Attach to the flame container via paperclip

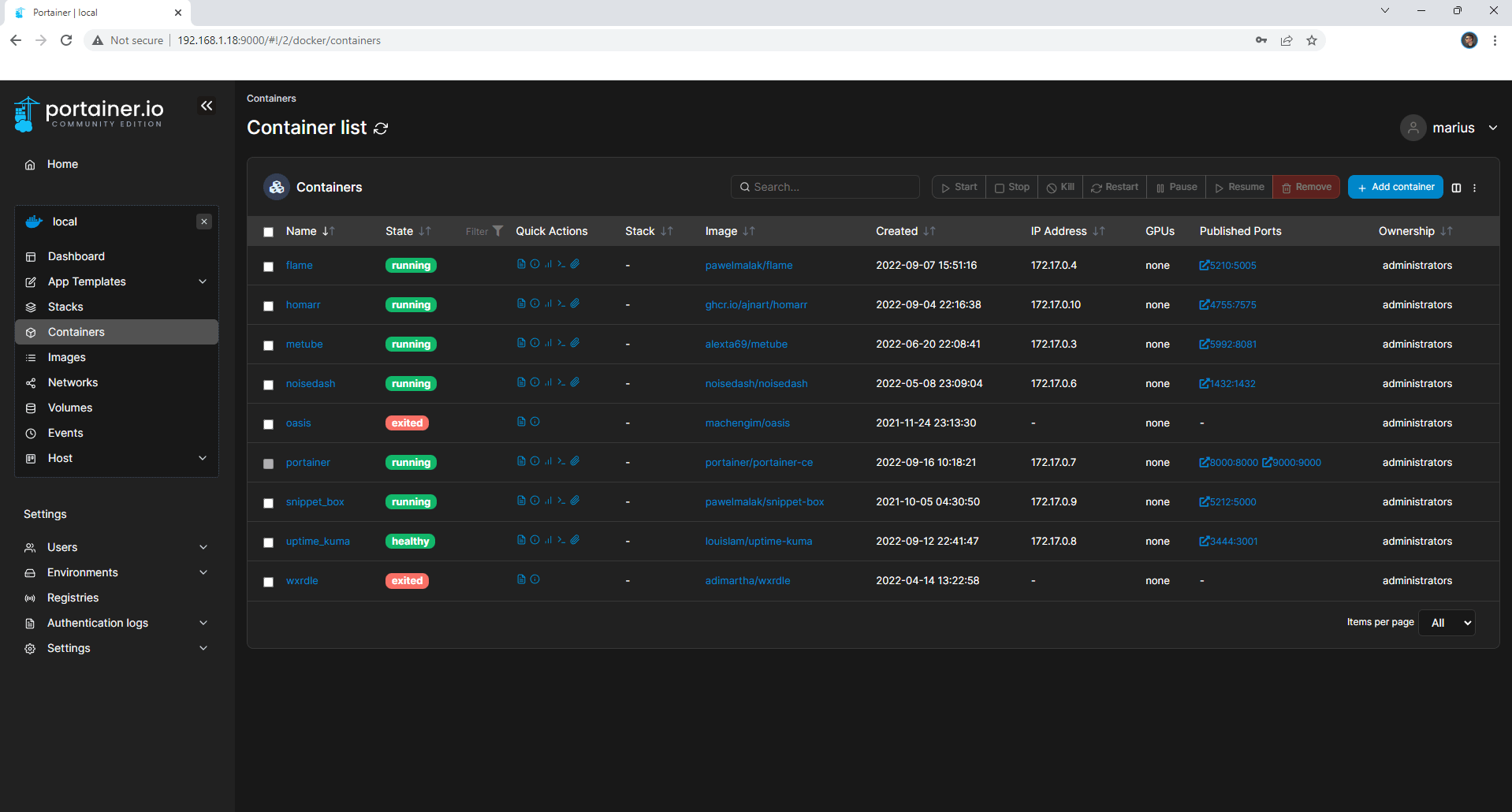[575, 264]
